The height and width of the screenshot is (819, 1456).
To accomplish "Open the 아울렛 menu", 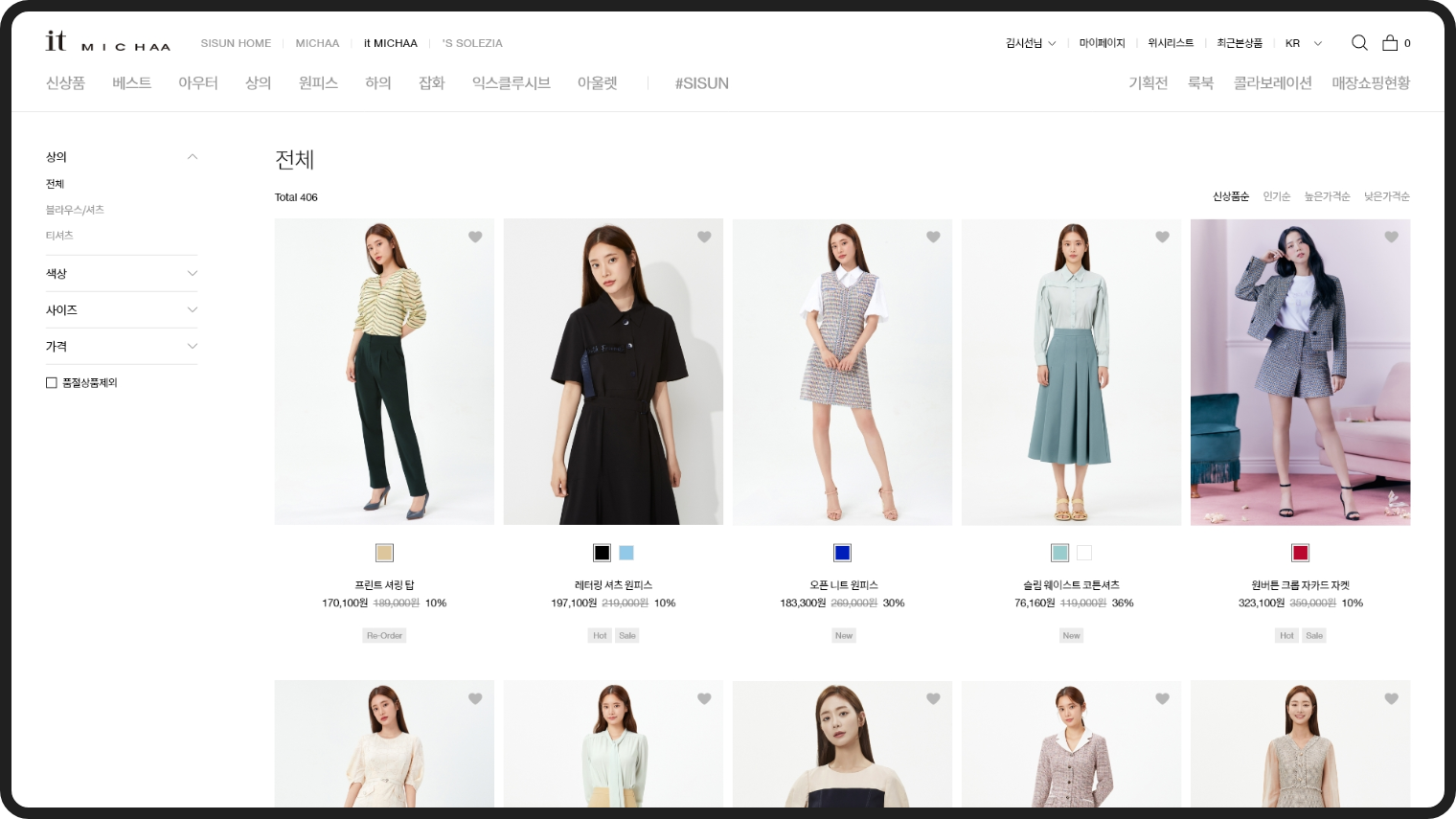I will (x=597, y=83).
